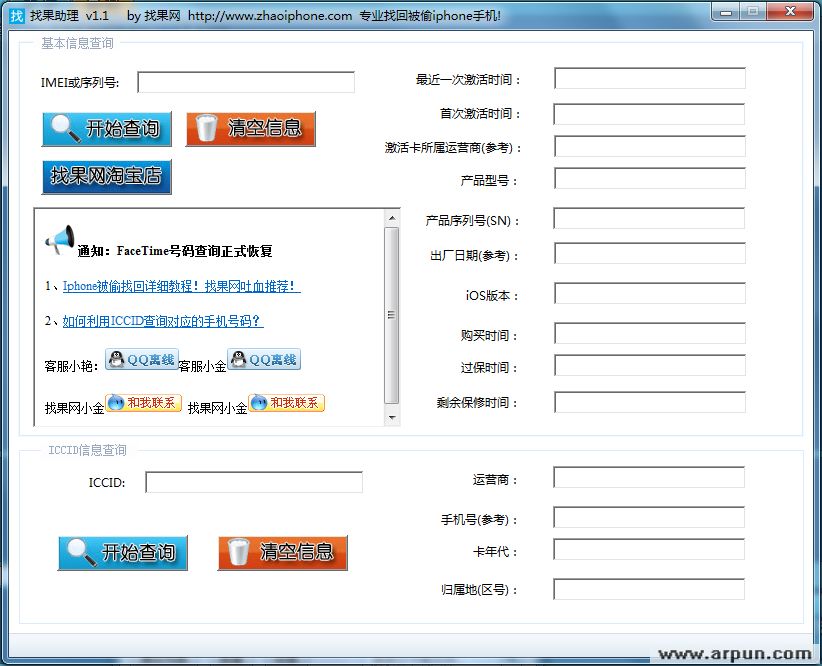822x666 pixels.
Task: Click the 开始查询 button in ICCID section
Action: coord(123,553)
